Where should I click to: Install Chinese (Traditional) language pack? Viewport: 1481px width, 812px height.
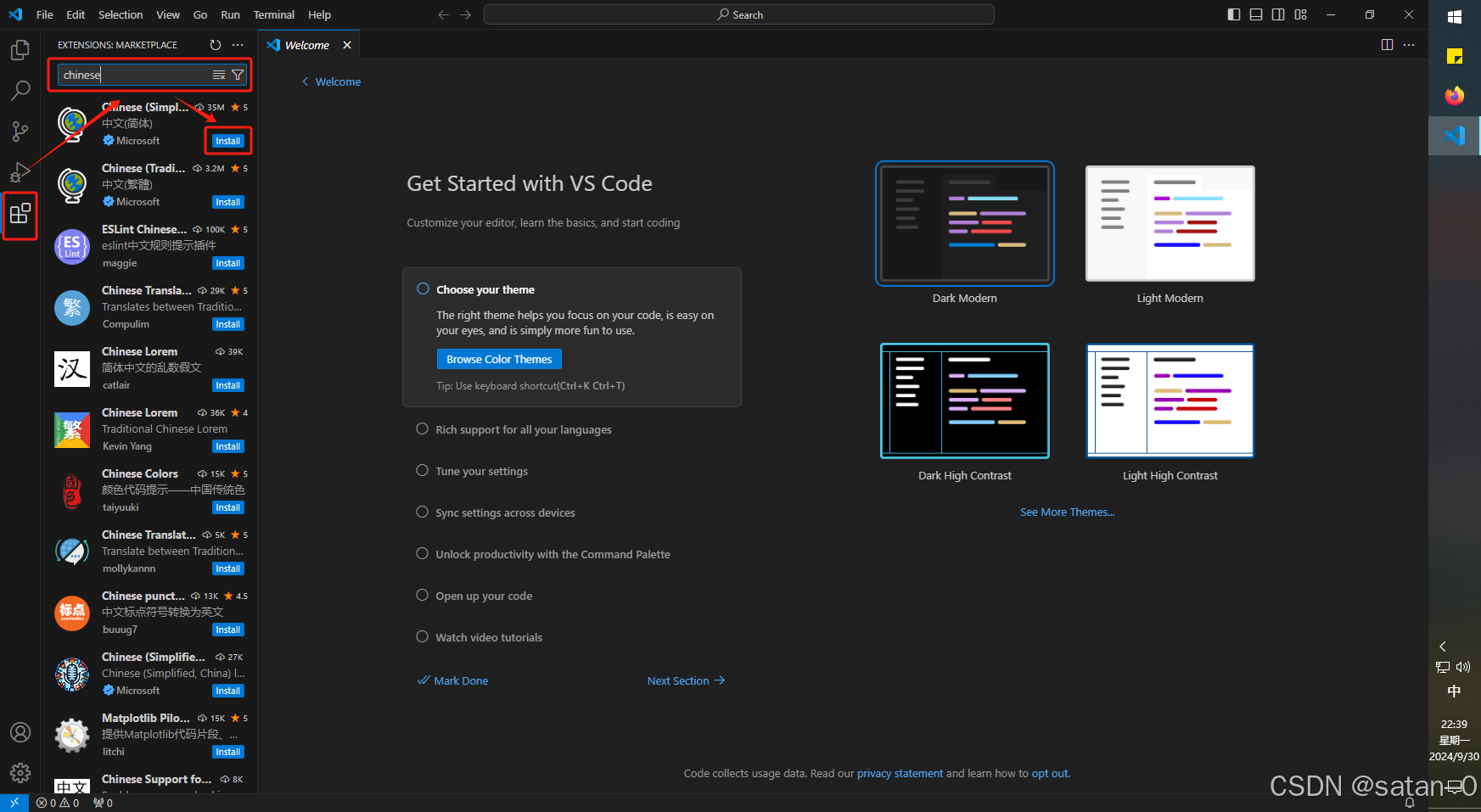tap(228, 202)
